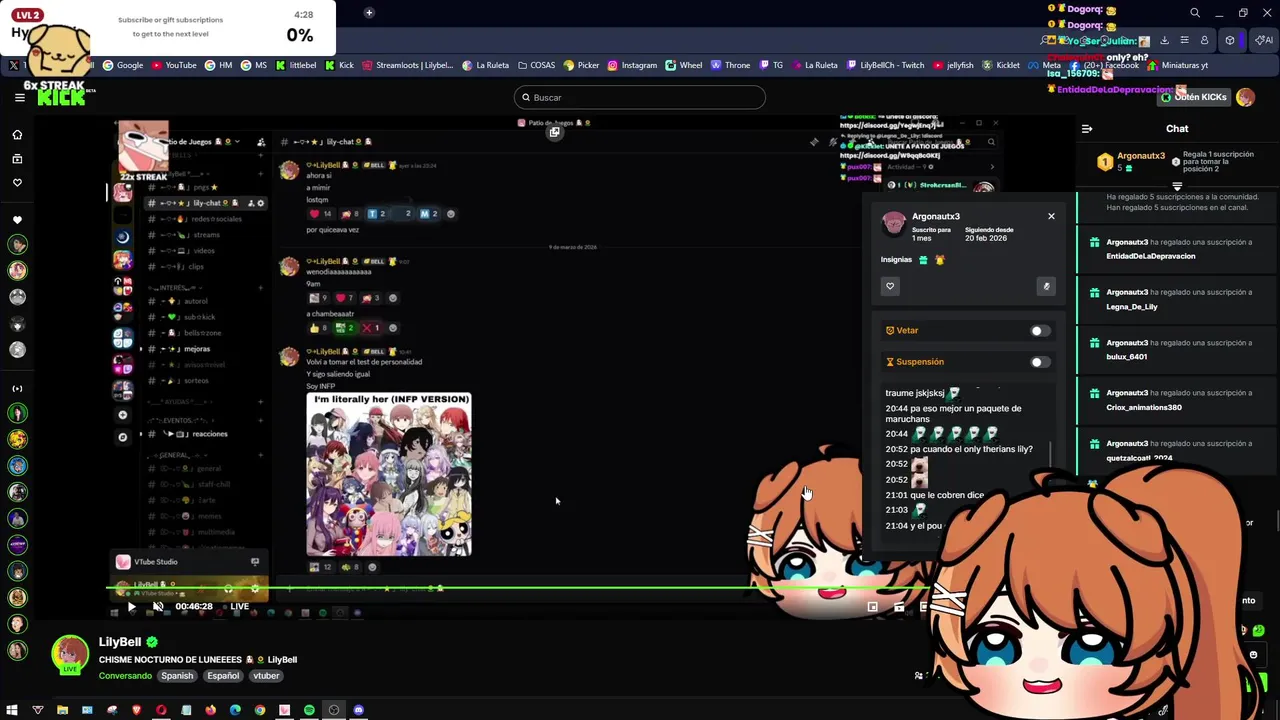Open Discord search magnifier icon
This screenshot has height=720, width=1280.
tap(991, 142)
